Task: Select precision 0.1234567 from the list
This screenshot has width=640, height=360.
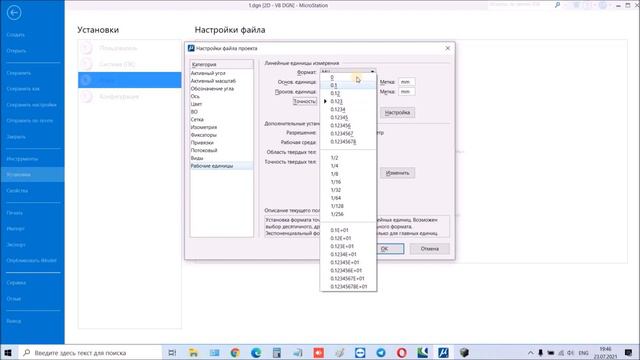Action: 348,133
